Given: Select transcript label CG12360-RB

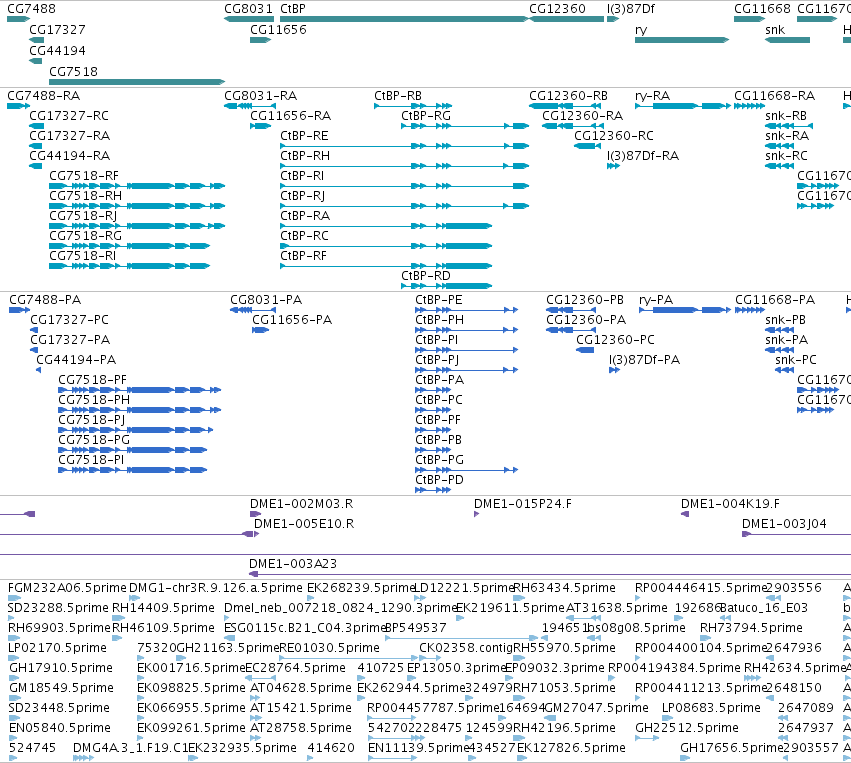Looking at the screenshot, I should (568, 96).
